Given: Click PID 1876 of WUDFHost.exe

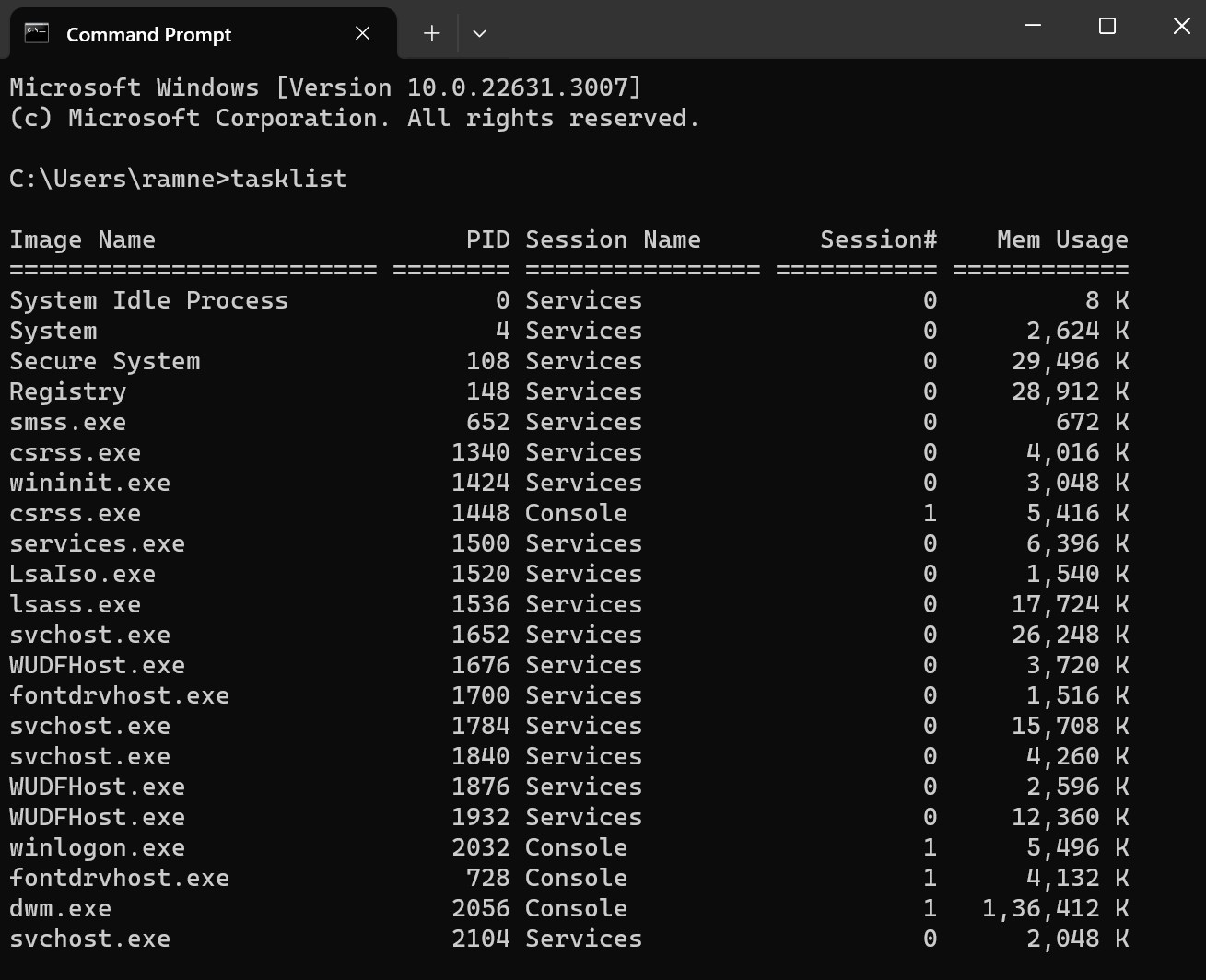Looking at the screenshot, I should [481, 787].
